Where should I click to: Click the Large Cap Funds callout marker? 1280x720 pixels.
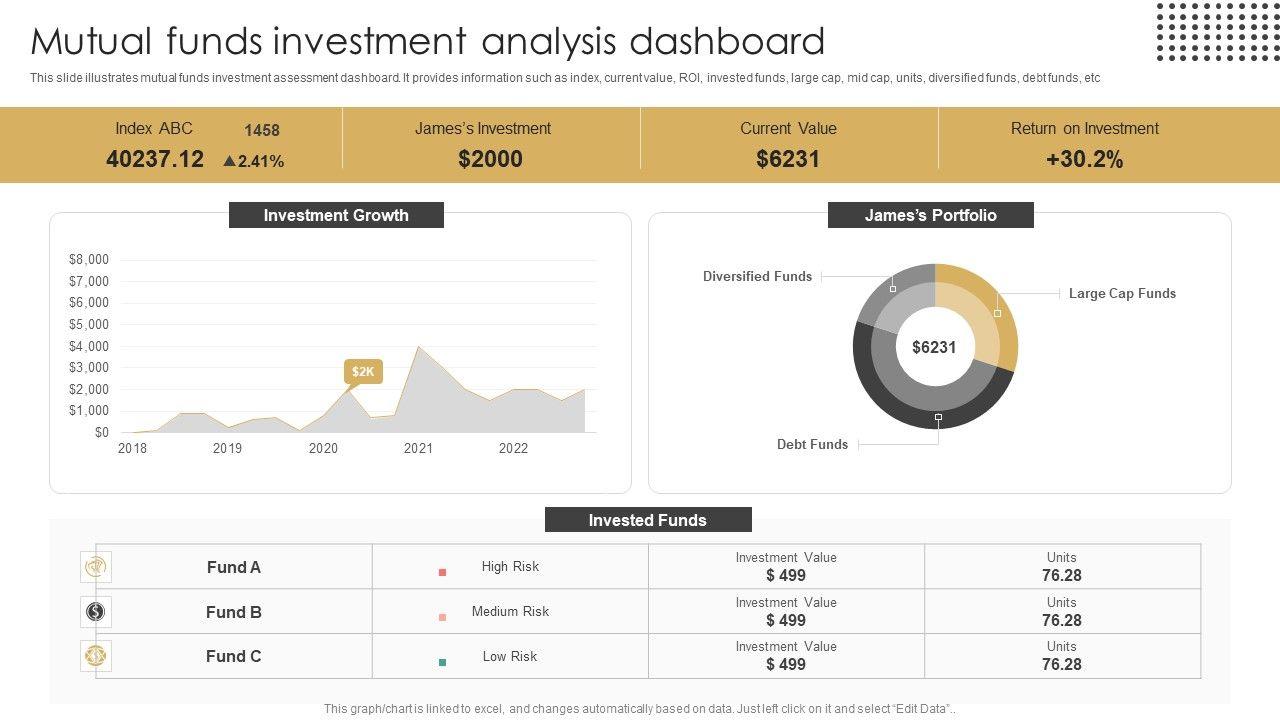997,314
